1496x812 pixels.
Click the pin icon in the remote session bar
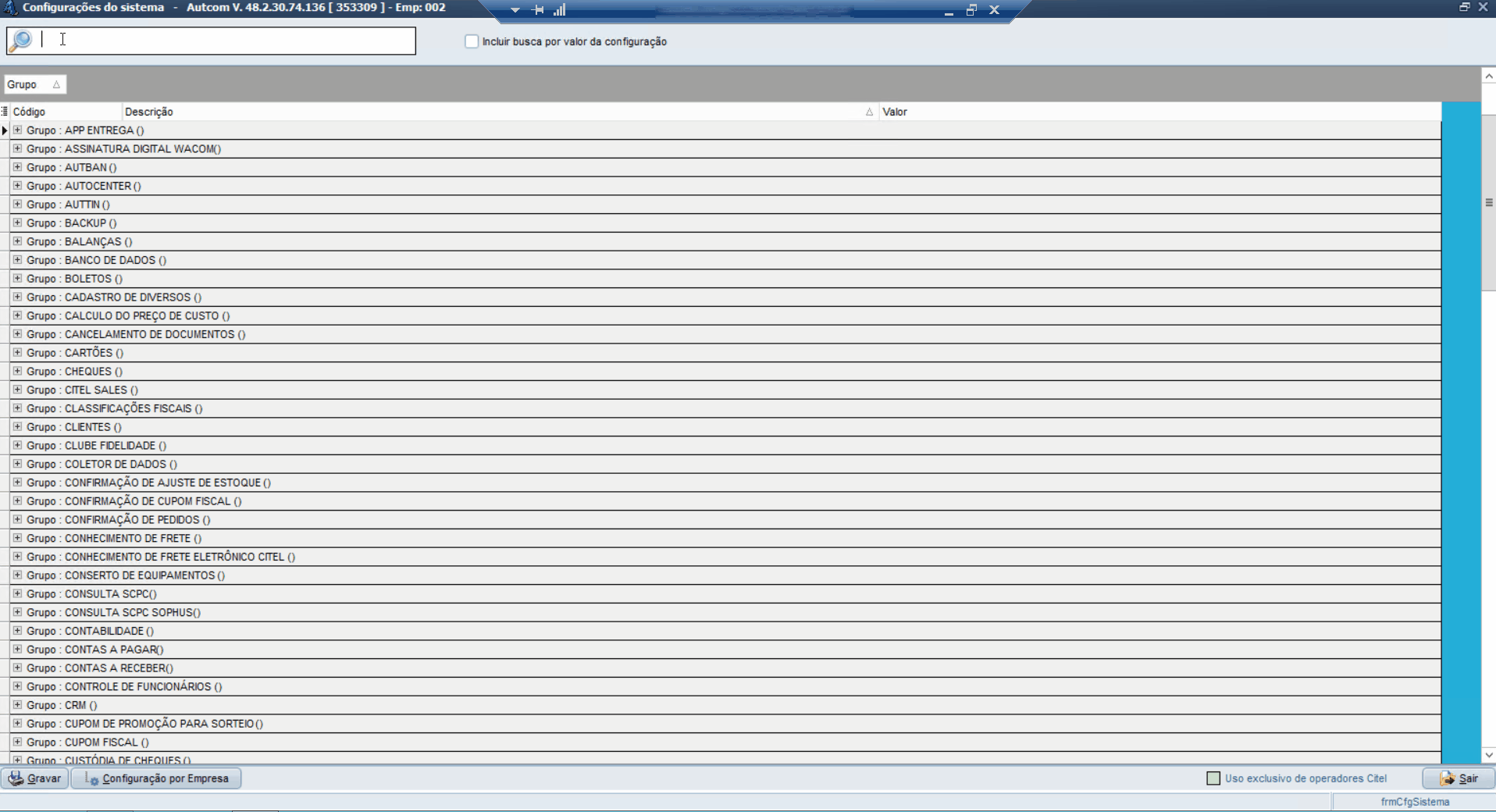(x=538, y=10)
